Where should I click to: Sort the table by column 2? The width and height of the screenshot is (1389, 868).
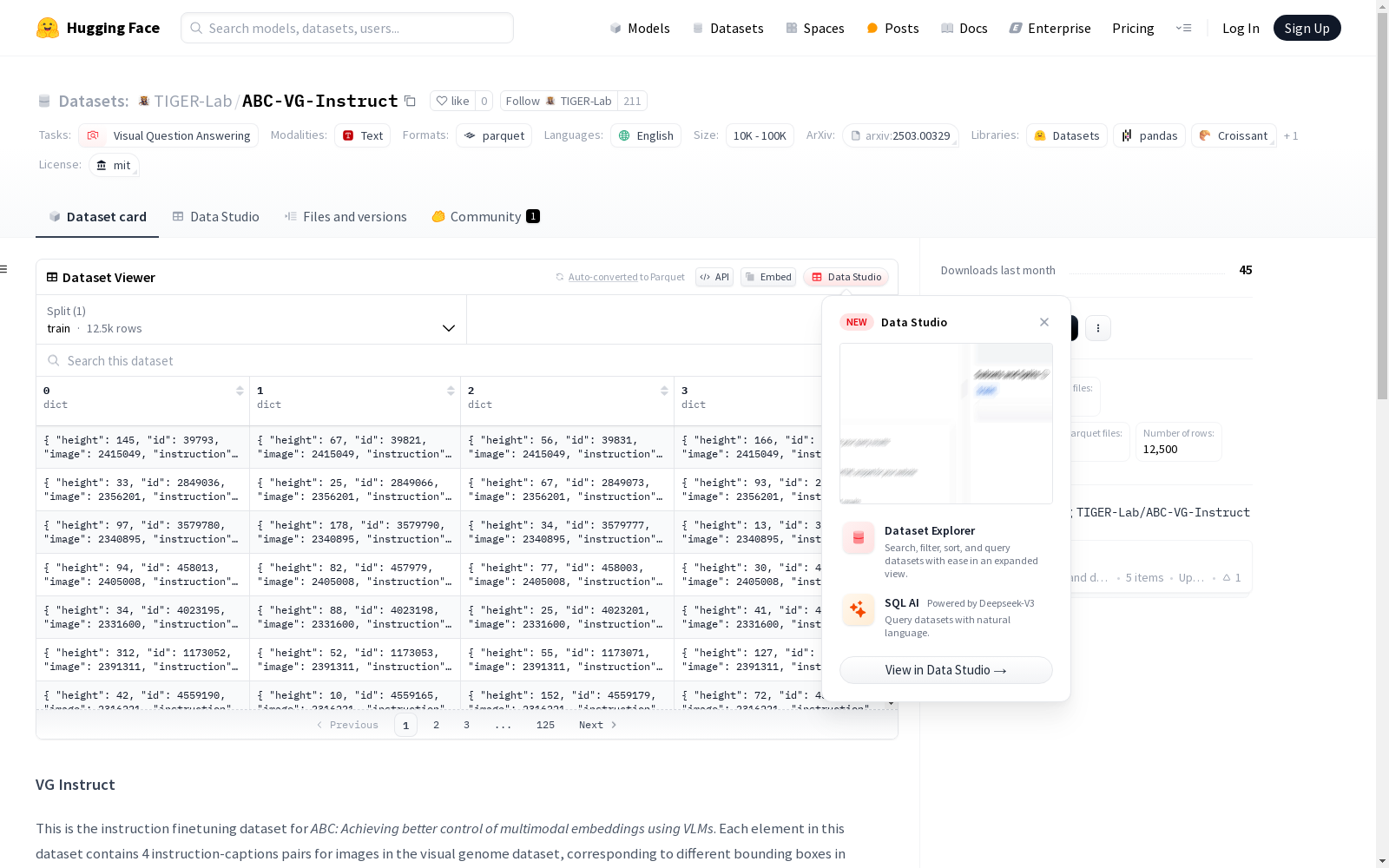tap(664, 391)
